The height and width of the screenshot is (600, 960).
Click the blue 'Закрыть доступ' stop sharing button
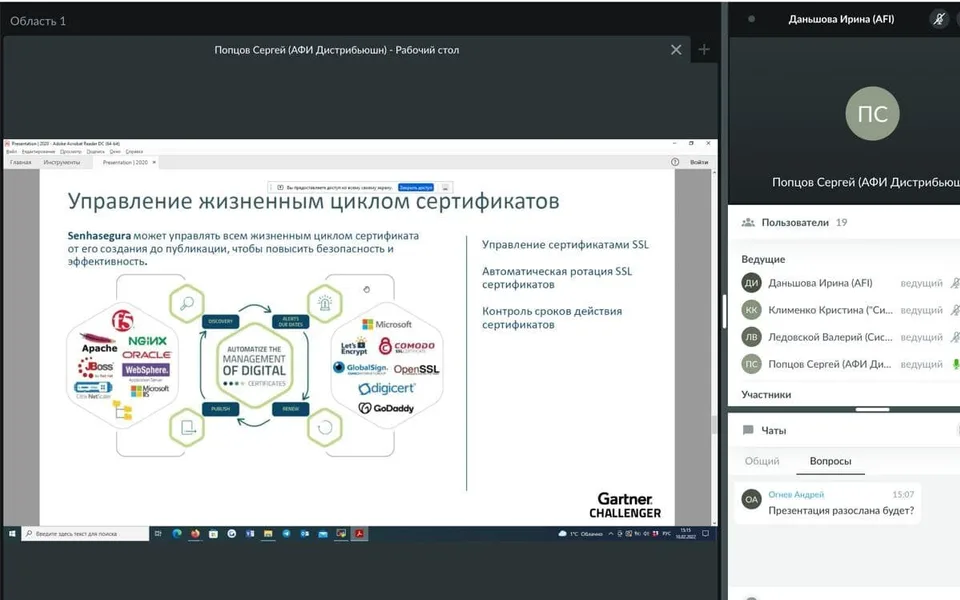(x=416, y=187)
